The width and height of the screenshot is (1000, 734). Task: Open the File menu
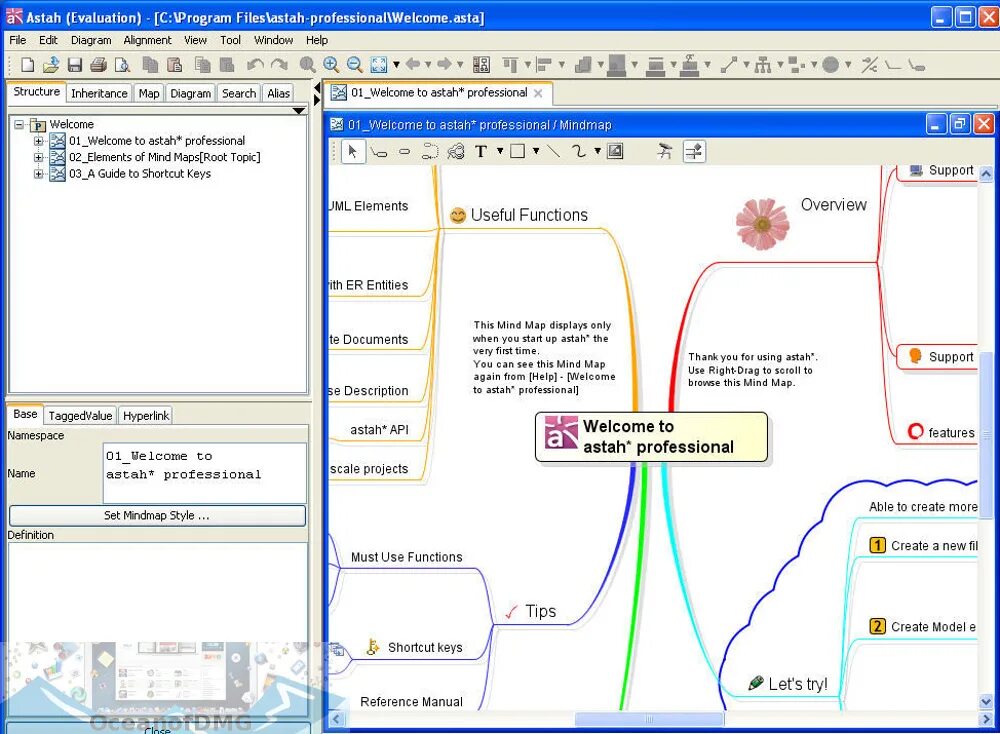point(18,40)
